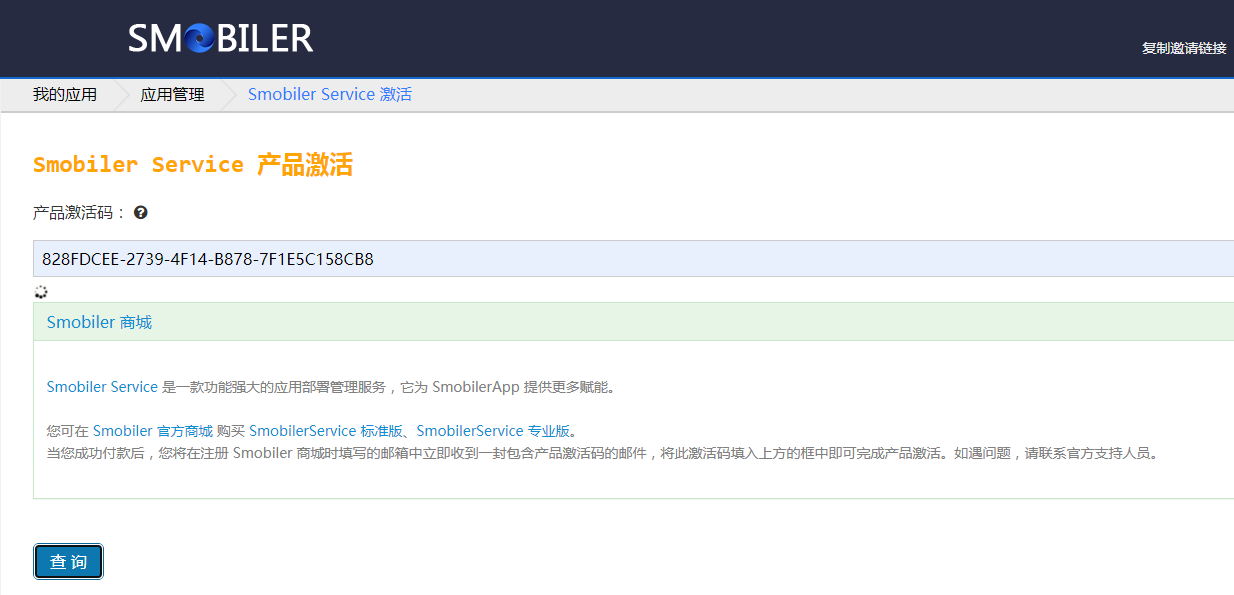Click the 产品激活码 label
The width and height of the screenshot is (1234, 595).
point(80,213)
